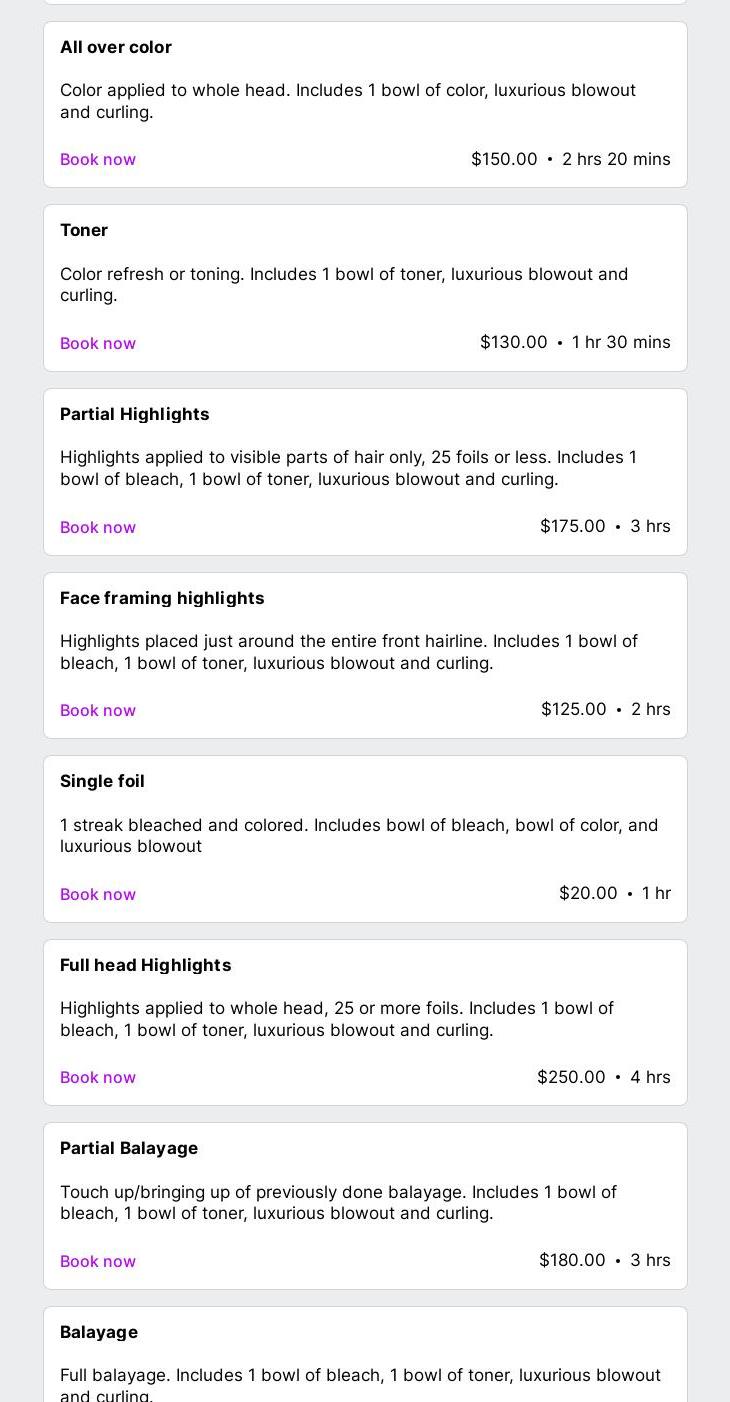Screen dimensions: 730x1402
Task: Book the All over color service
Action: [98, 159]
